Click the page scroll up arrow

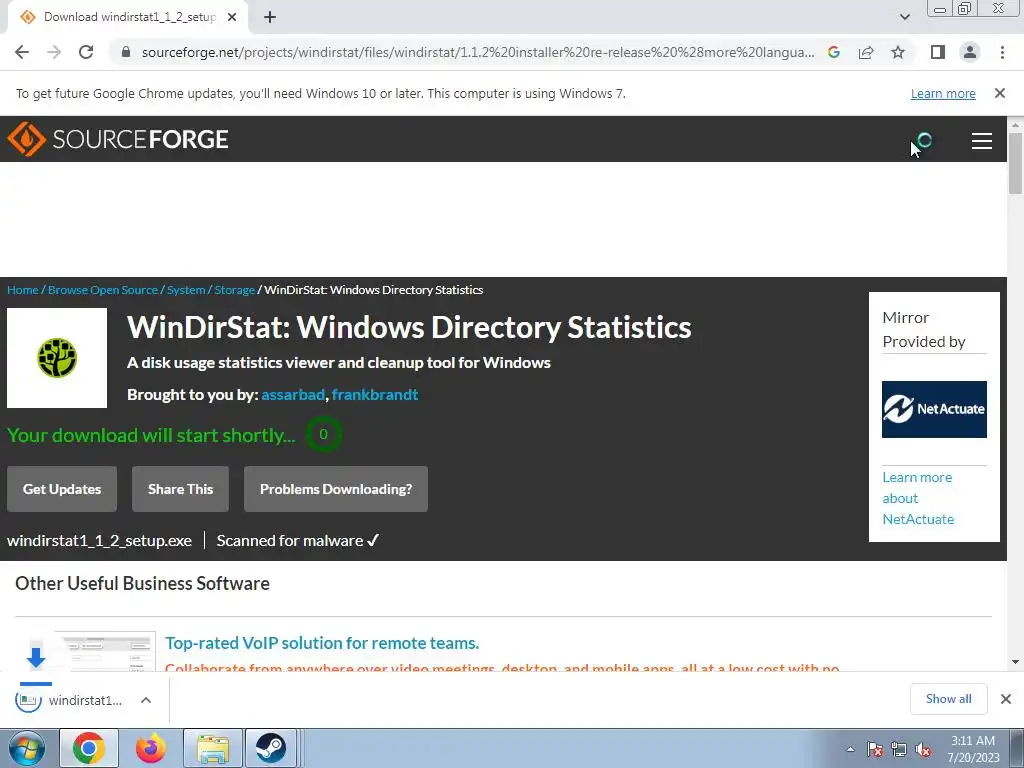1016,125
